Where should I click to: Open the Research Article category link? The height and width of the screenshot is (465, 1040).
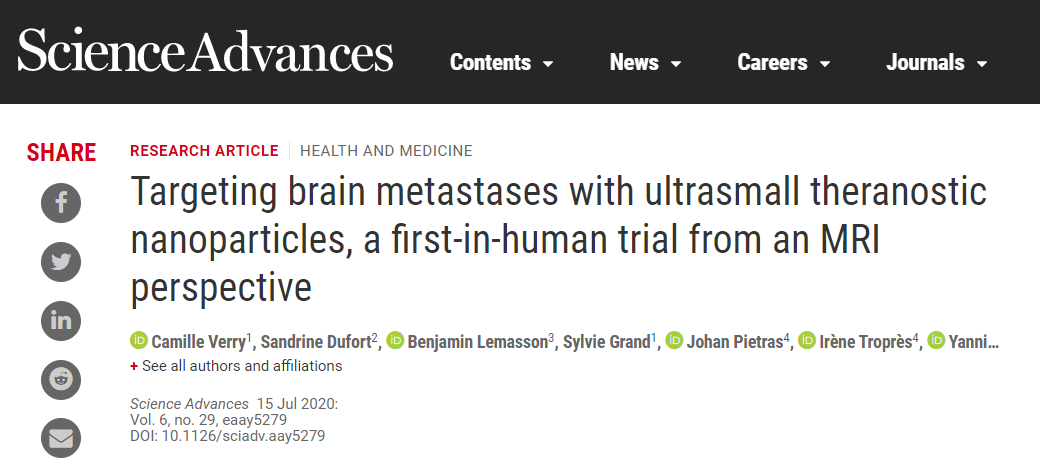click(204, 151)
